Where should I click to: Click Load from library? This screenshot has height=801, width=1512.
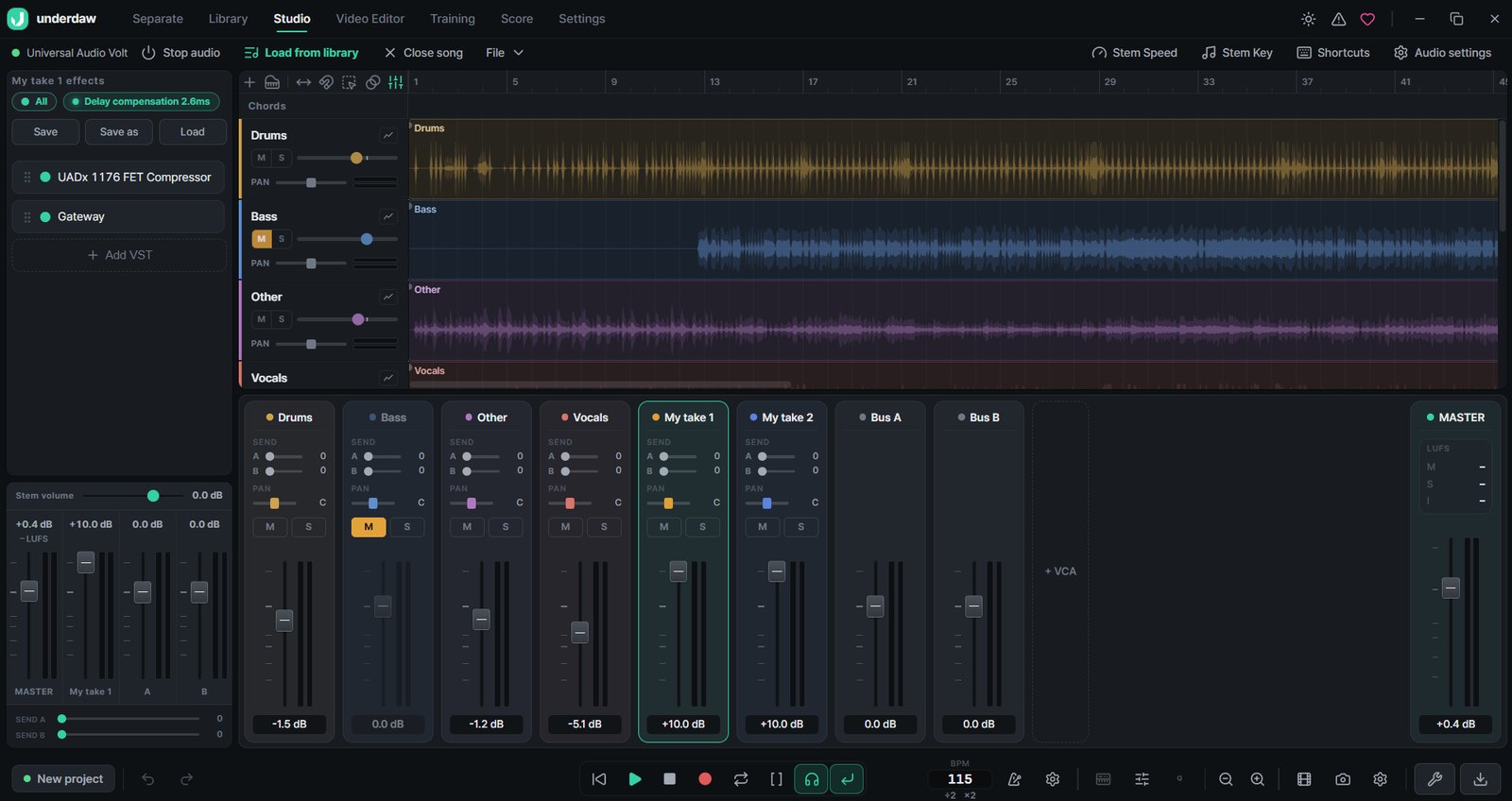[301, 53]
